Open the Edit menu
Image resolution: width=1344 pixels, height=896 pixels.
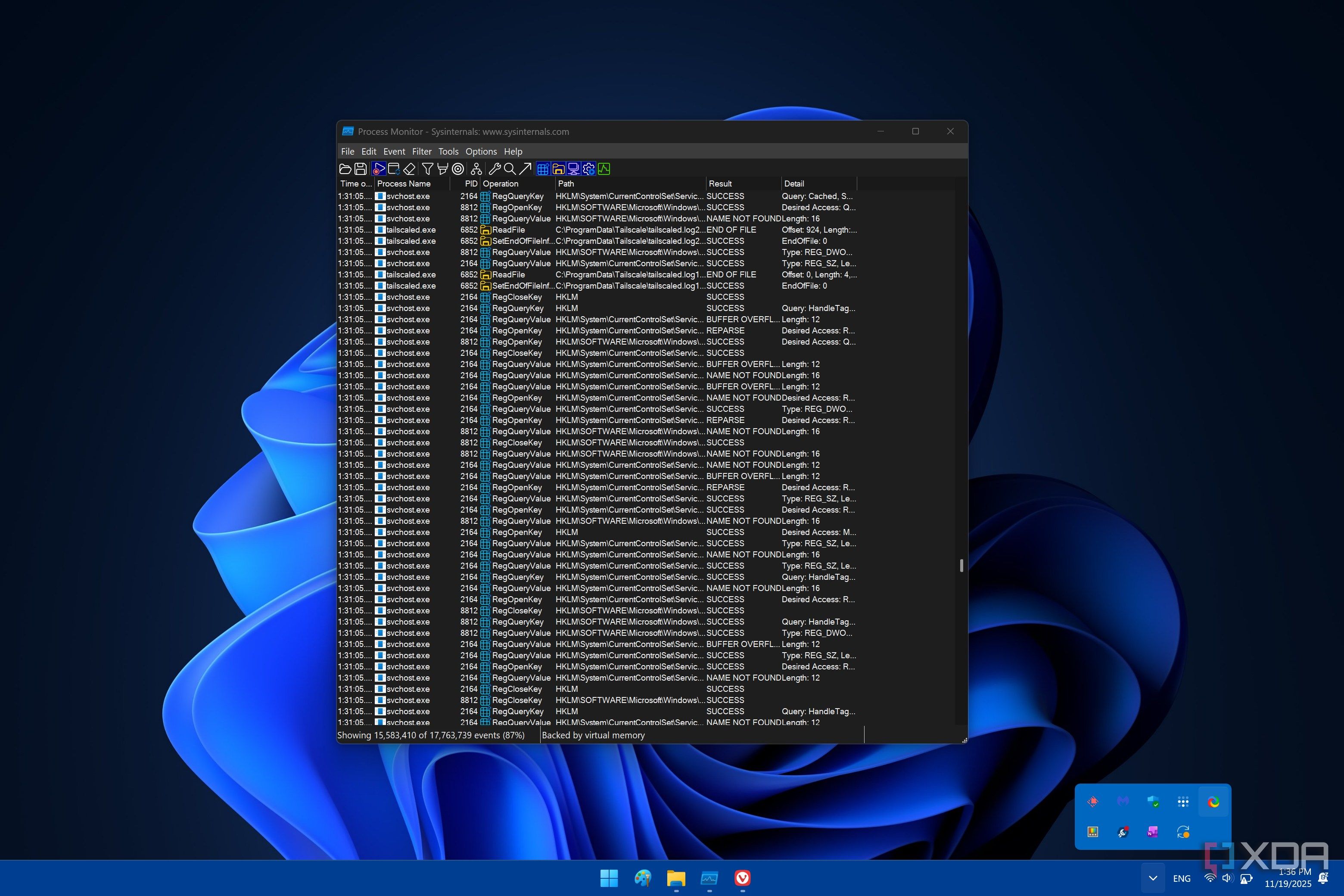click(369, 152)
